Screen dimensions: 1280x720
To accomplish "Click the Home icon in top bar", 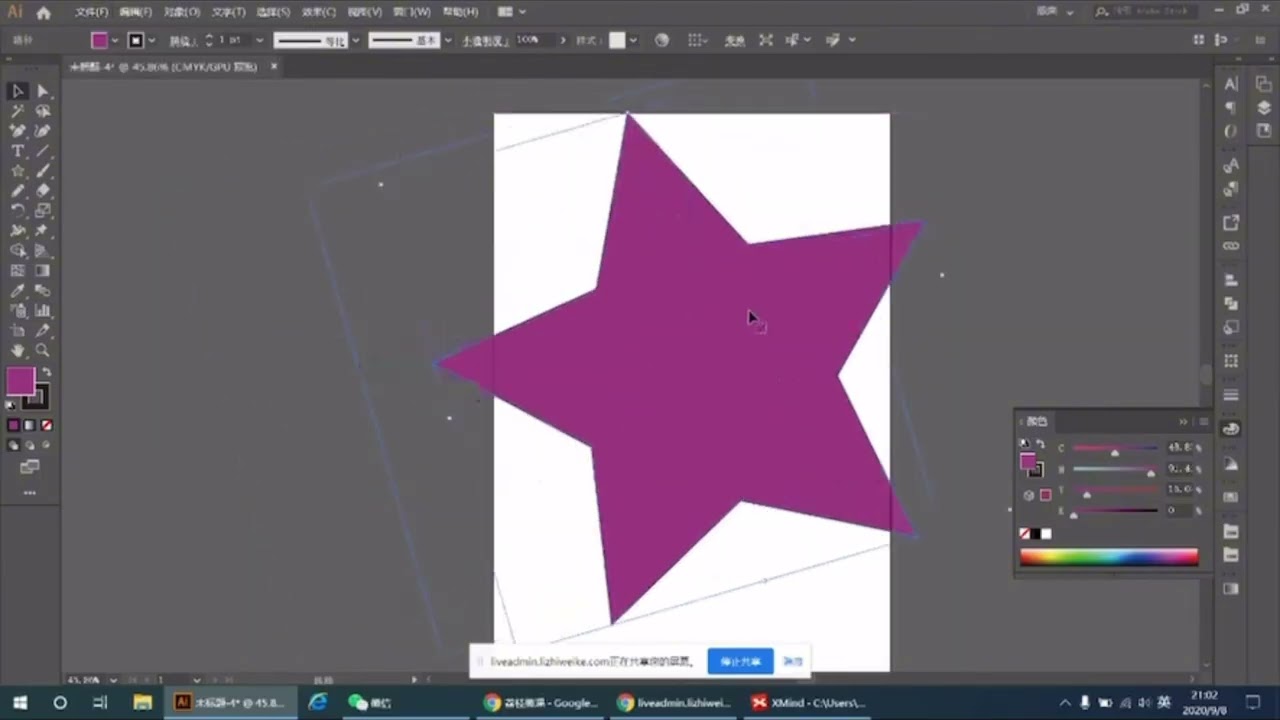I will click(x=43, y=12).
